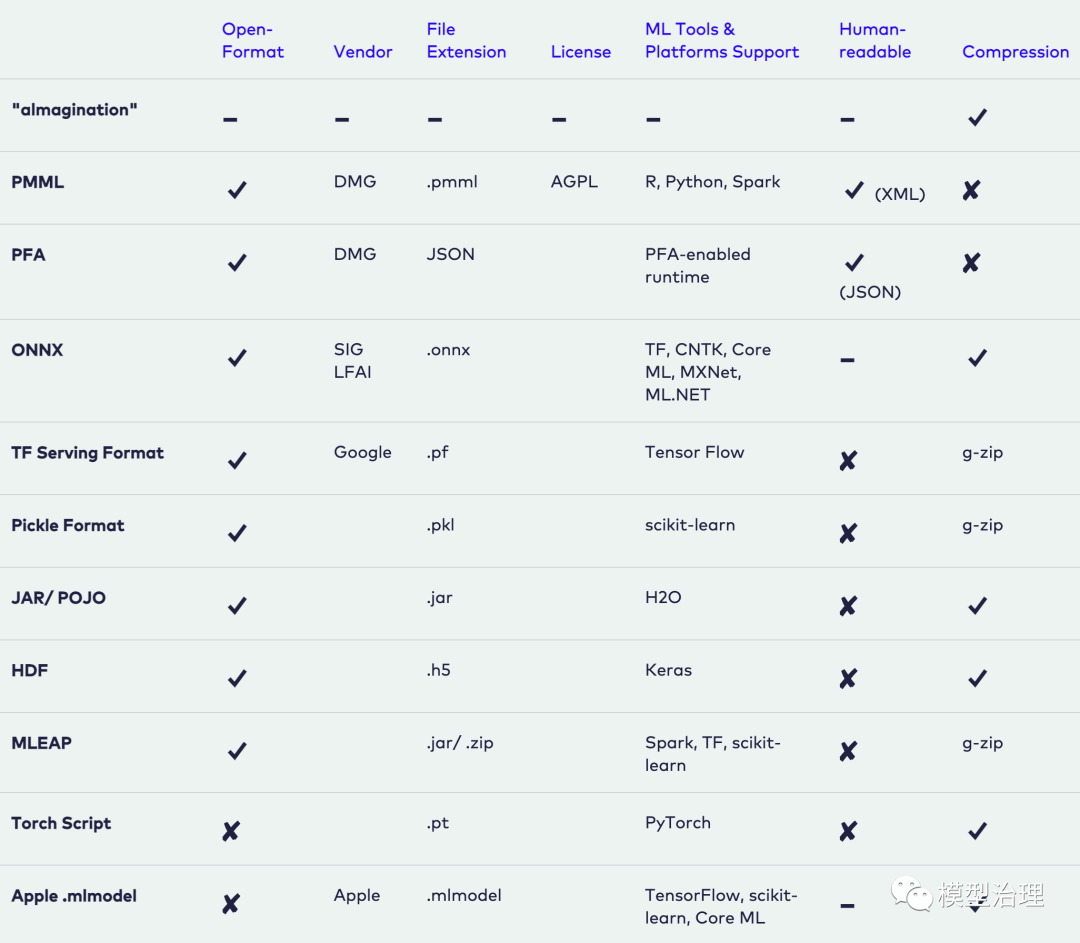
Task: Click the almagination Compression checkmark
Action: pos(978,118)
